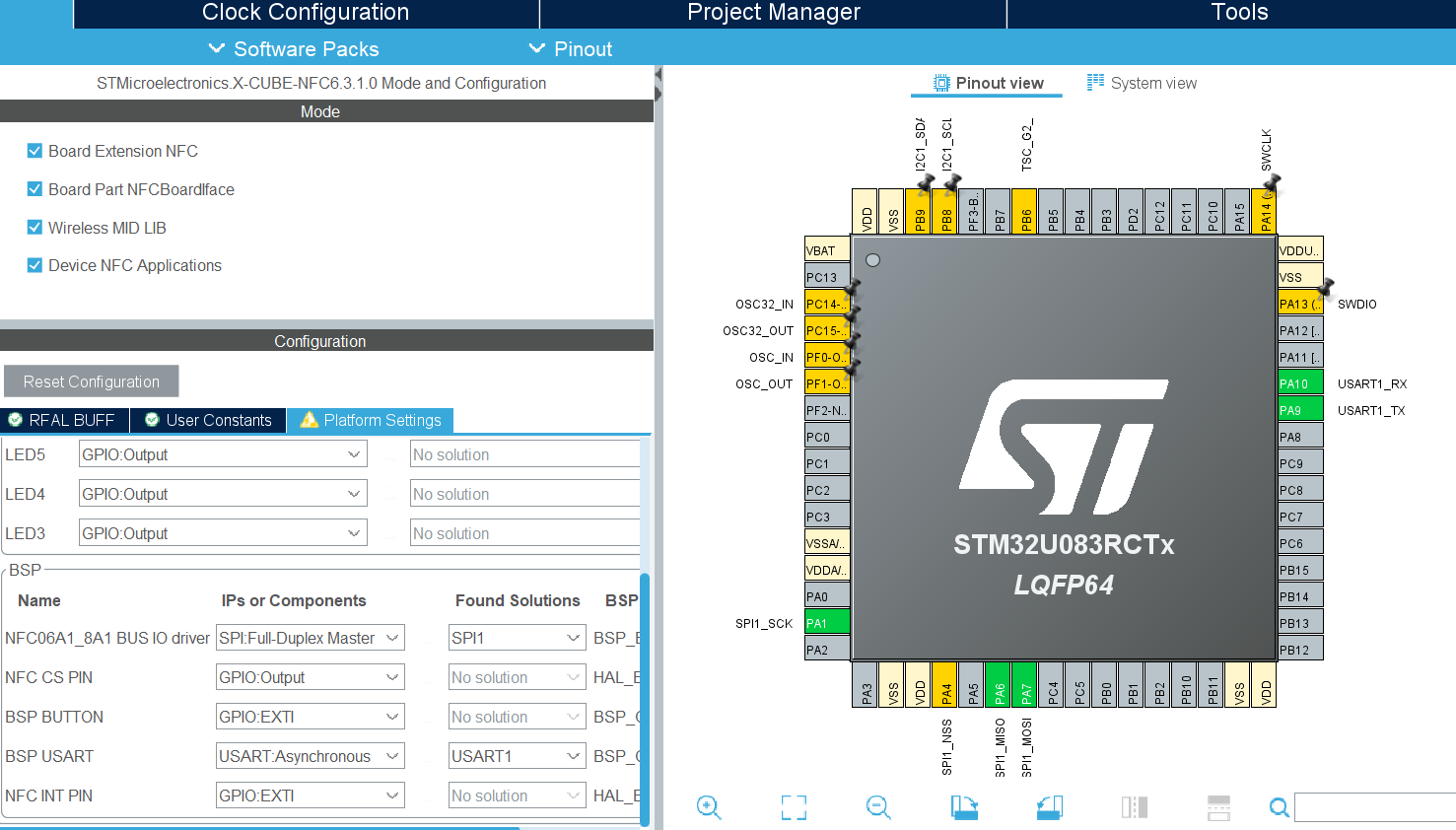The image size is (1456, 830).
Task: Click inside the pin search input field
Action: [1370, 807]
